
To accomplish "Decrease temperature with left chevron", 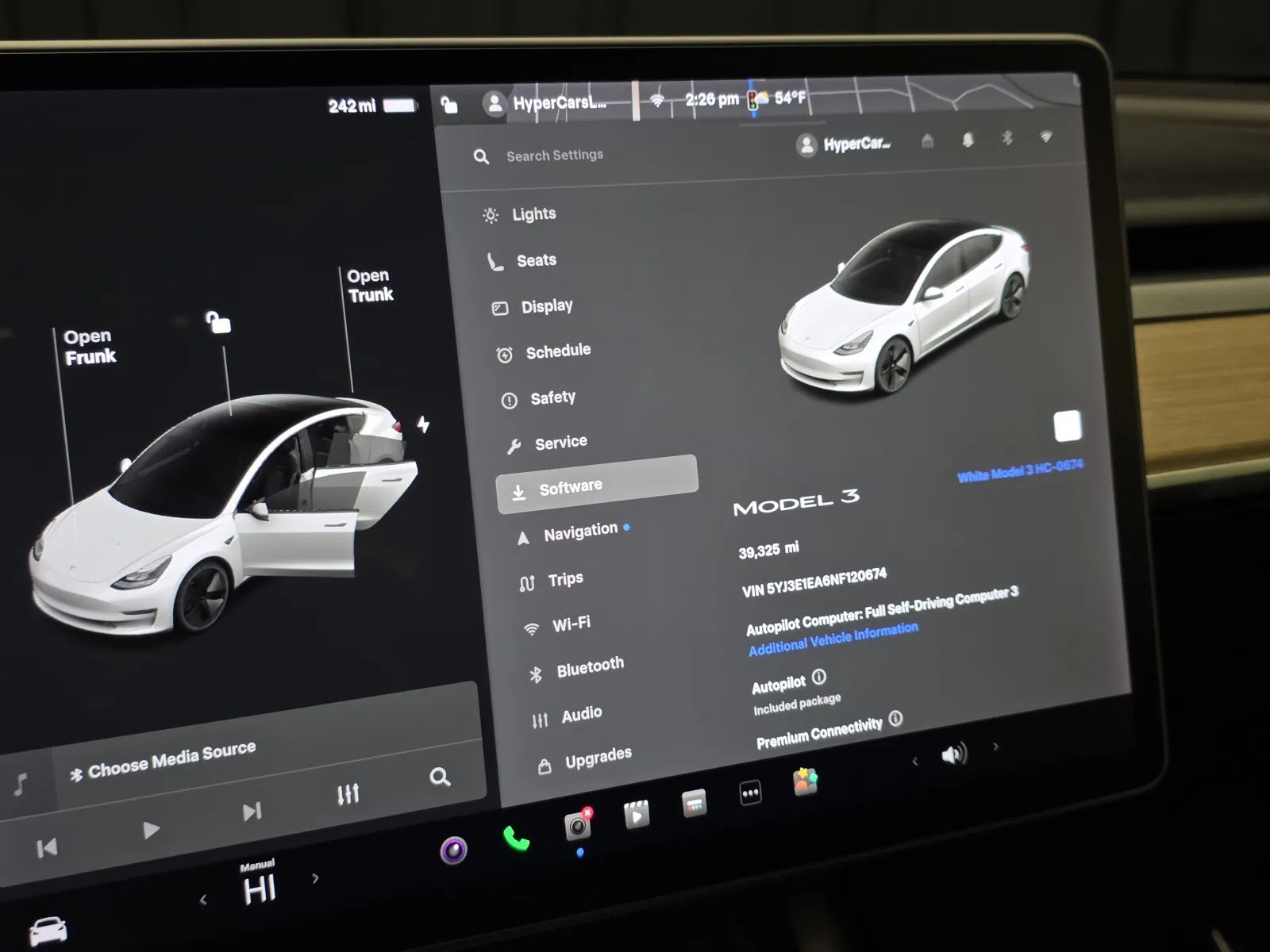I will pos(203,899).
